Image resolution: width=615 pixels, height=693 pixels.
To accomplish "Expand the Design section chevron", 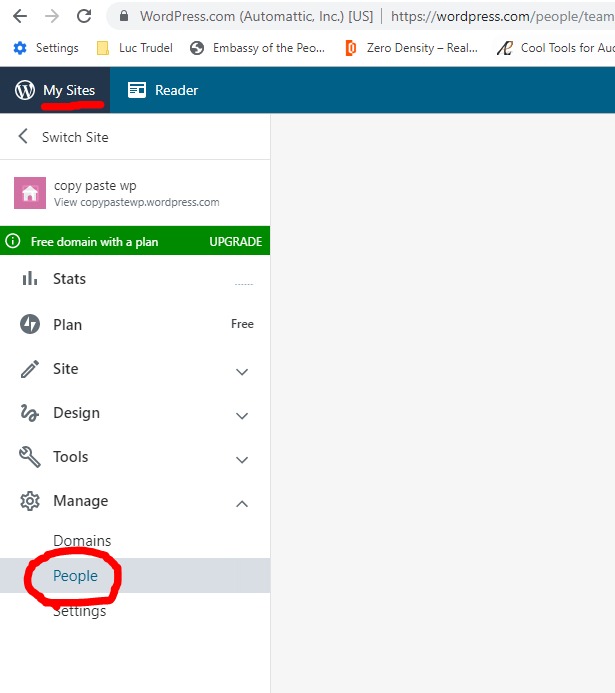I will click(242, 415).
